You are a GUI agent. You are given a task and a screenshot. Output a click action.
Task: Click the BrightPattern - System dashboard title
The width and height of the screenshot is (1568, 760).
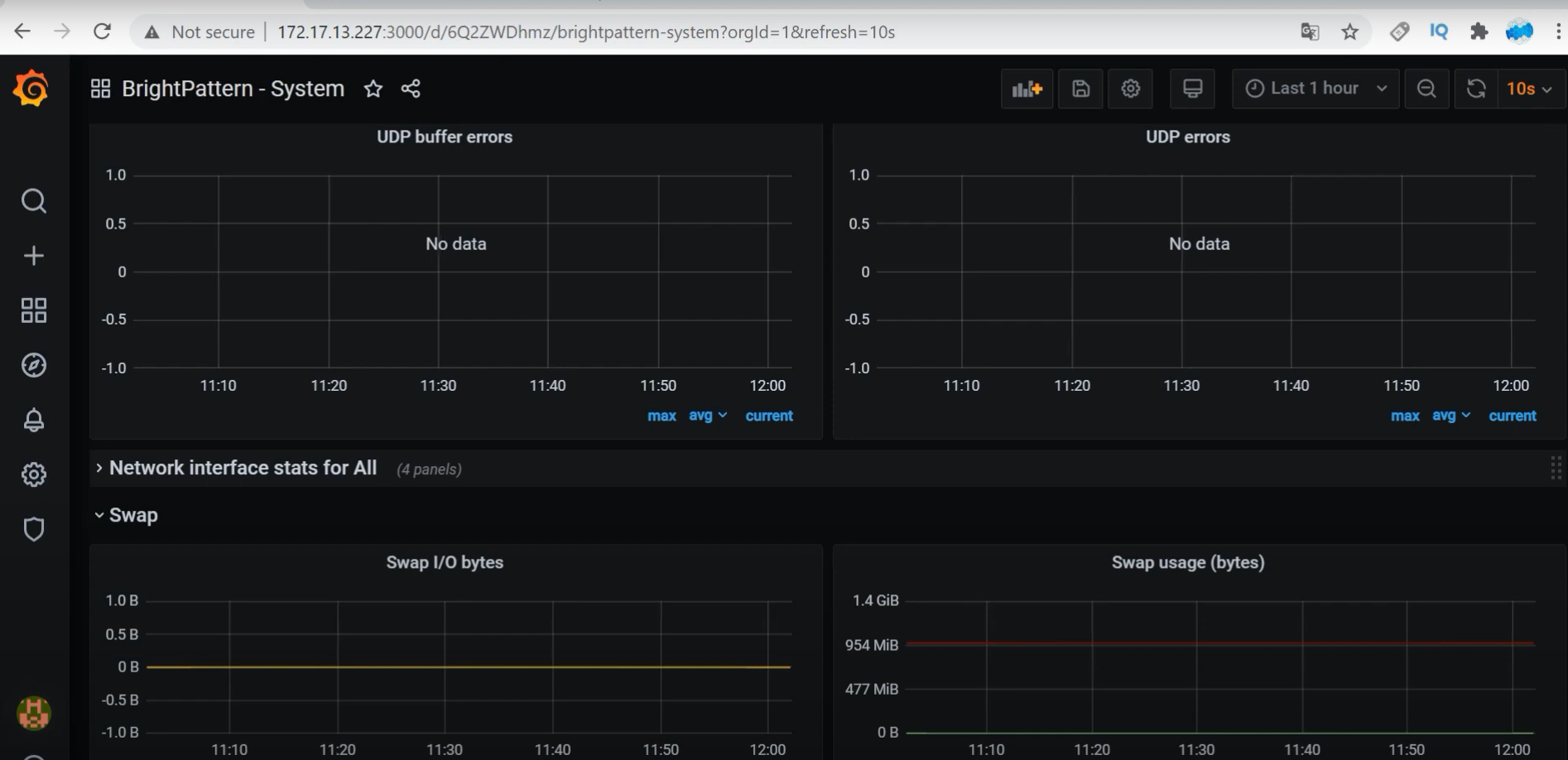[233, 89]
